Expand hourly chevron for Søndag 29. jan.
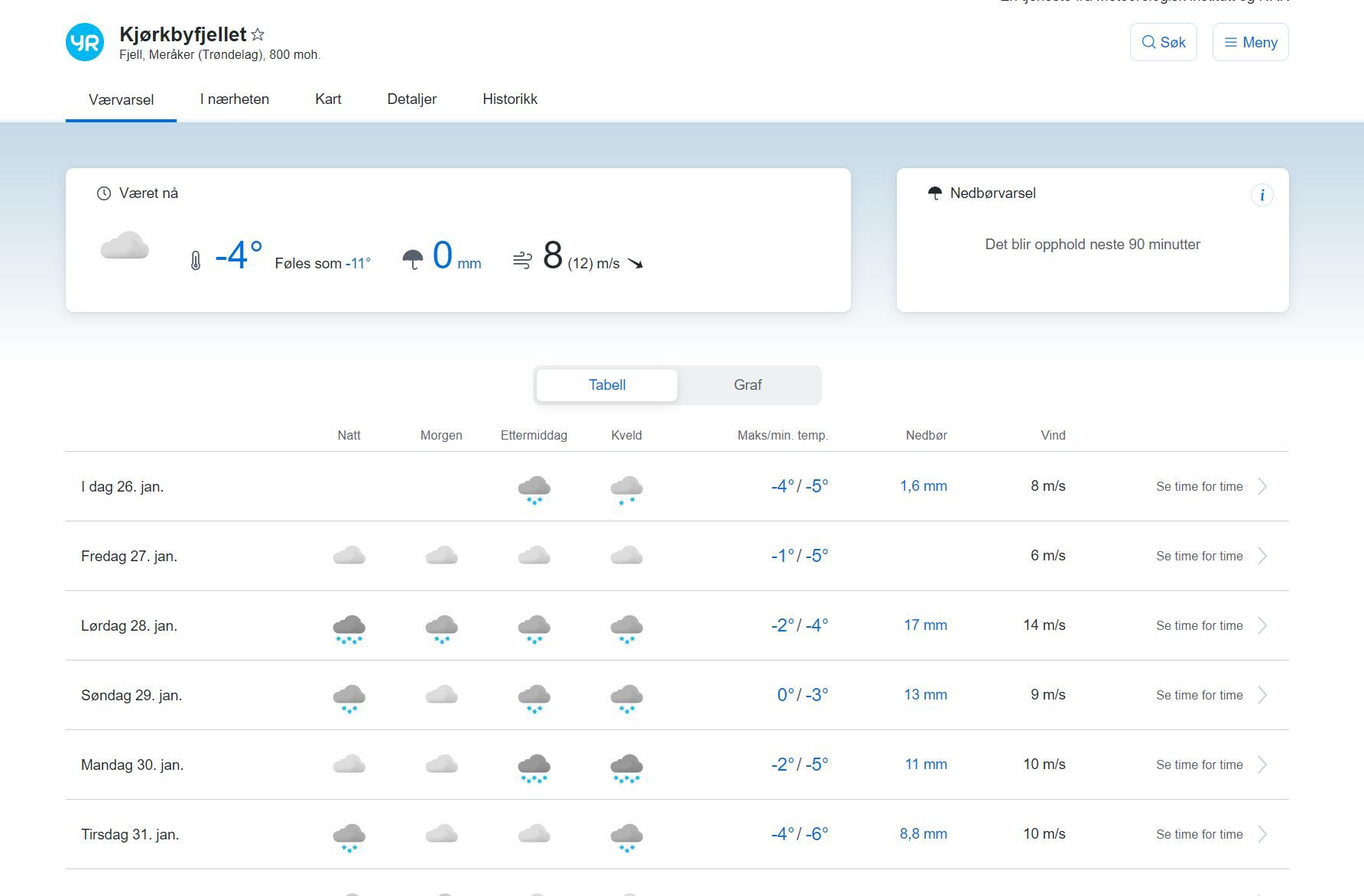 click(1262, 695)
